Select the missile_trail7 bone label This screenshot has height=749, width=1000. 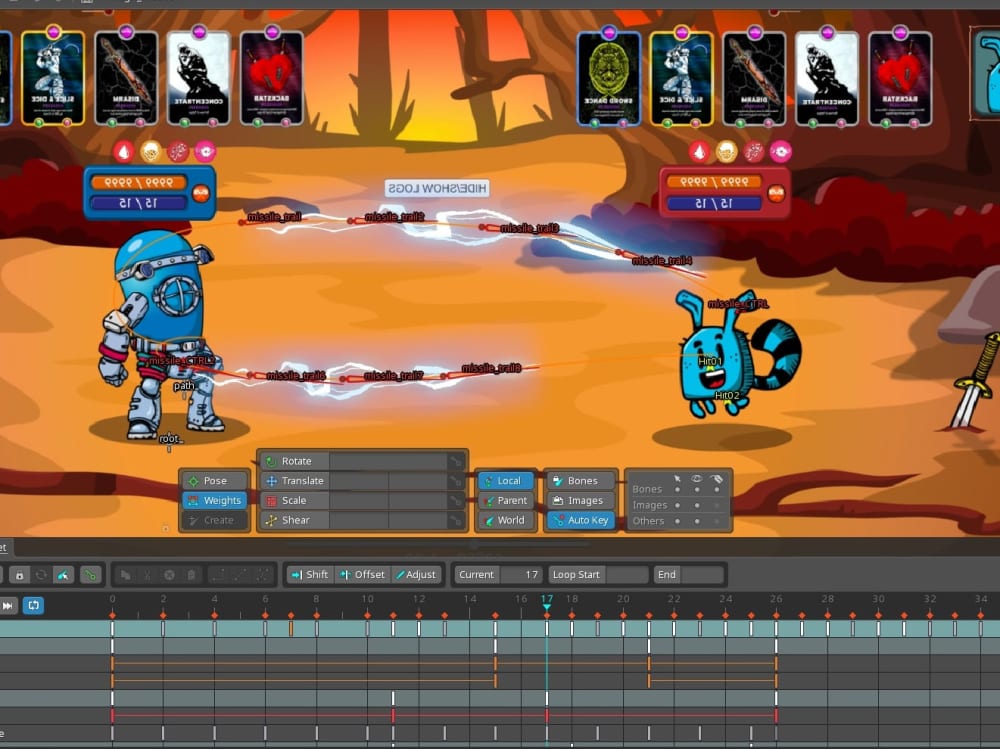tap(393, 376)
